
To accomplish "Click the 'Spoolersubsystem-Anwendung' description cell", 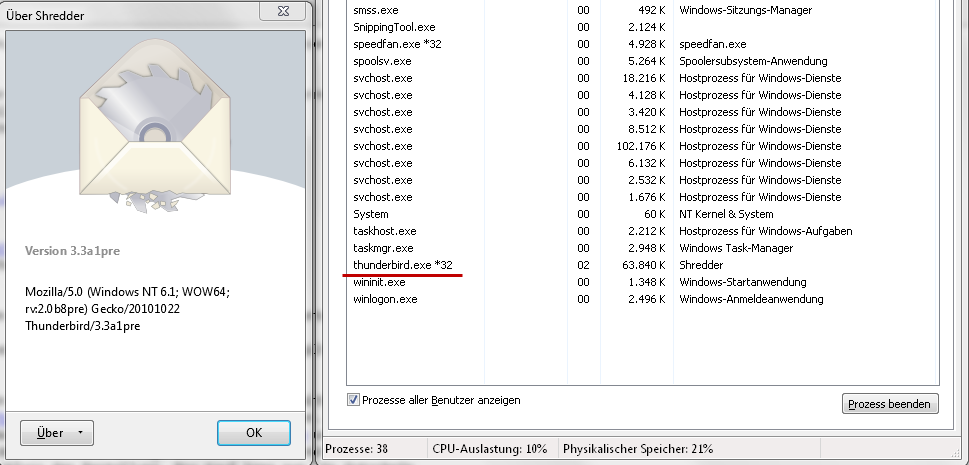I will pyautogui.click(x=753, y=61).
